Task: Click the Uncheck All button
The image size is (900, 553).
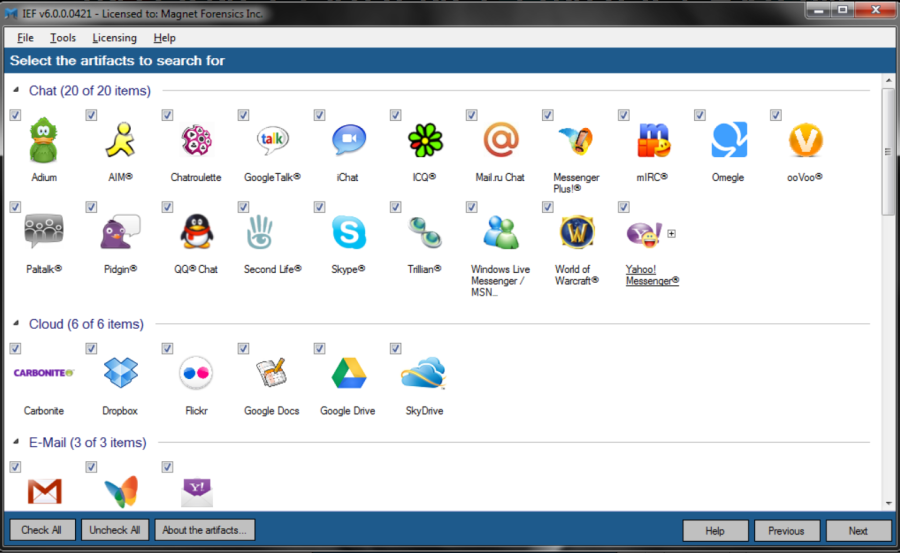Action: click(114, 530)
